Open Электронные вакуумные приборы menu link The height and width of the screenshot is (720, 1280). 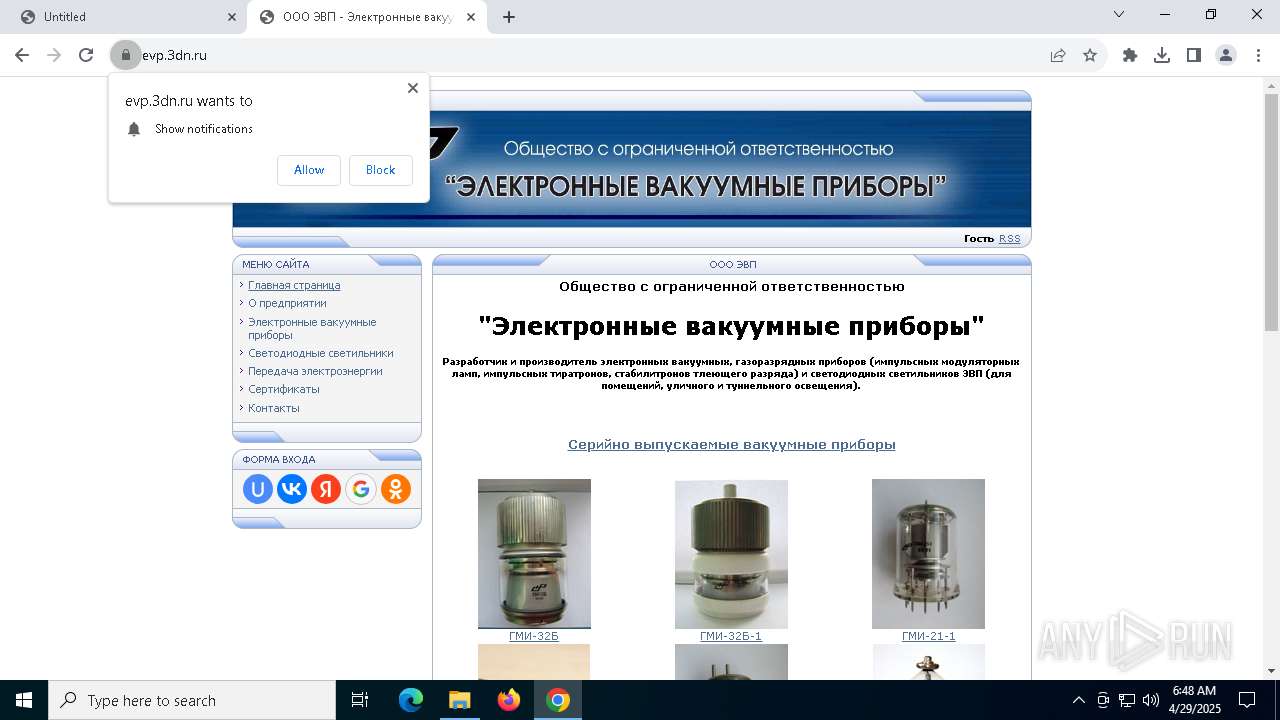[312, 328]
